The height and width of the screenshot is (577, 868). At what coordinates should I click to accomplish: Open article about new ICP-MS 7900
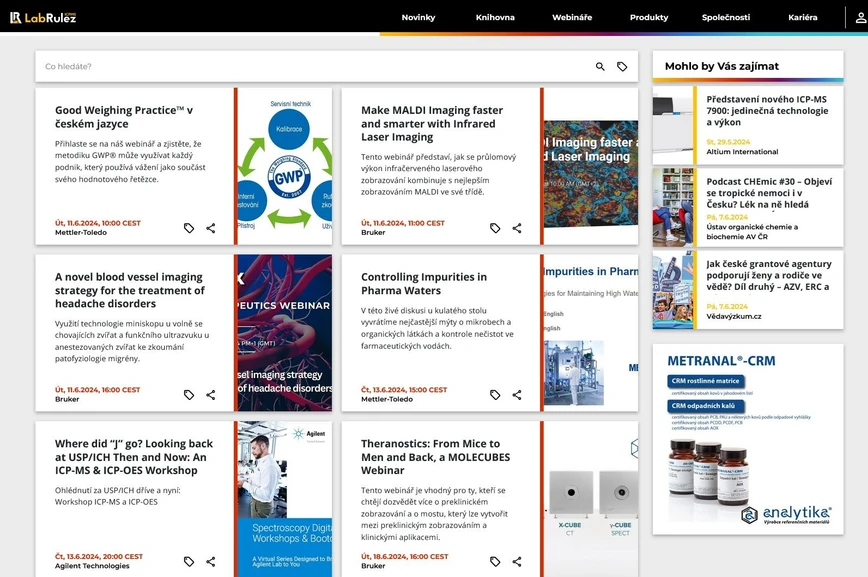[x=767, y=111]
